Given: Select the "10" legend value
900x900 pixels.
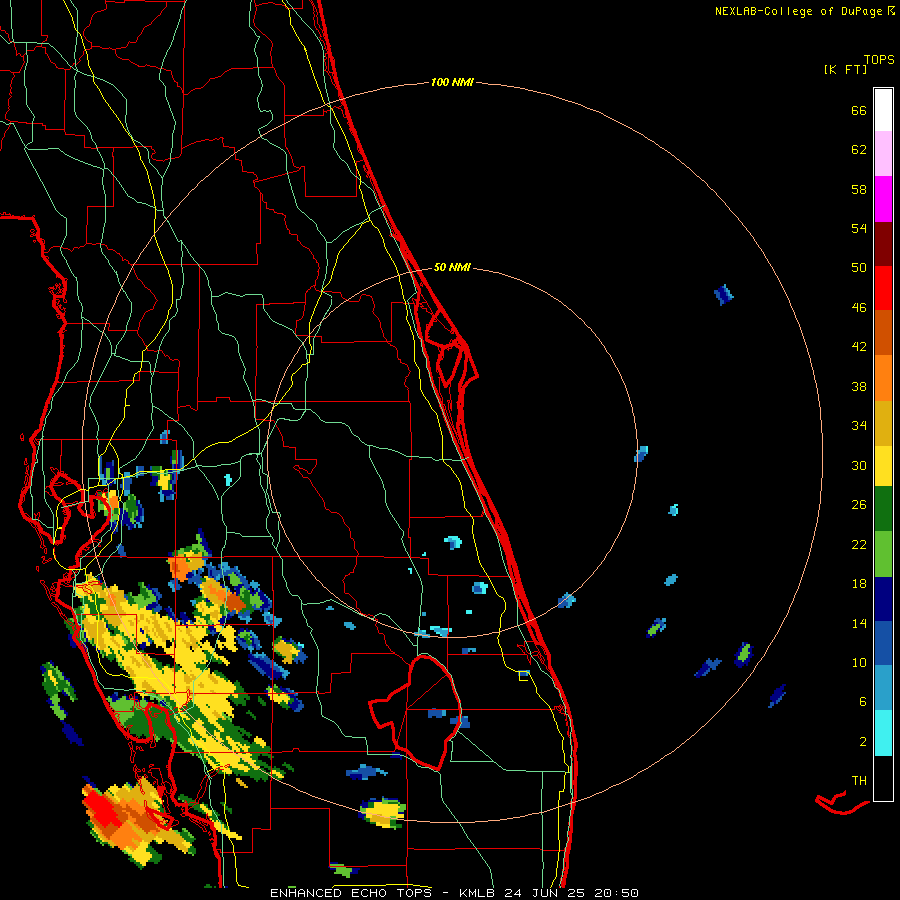Looking at the screenshot, I should [859, 662].
